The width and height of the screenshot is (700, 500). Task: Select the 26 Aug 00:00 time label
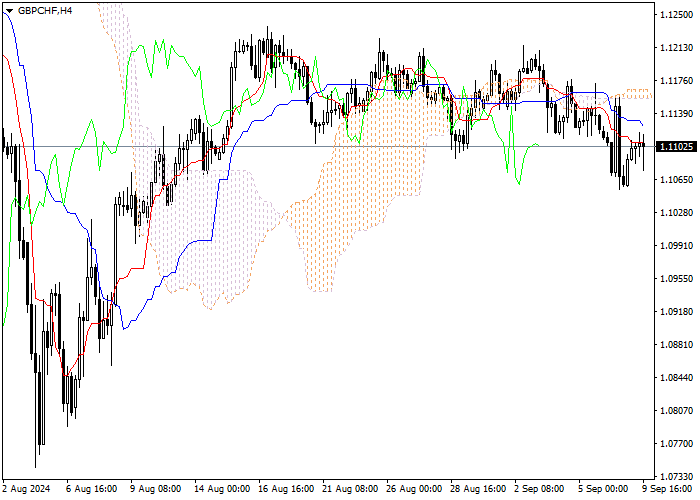pyautogui.click(x=414, y=489)
